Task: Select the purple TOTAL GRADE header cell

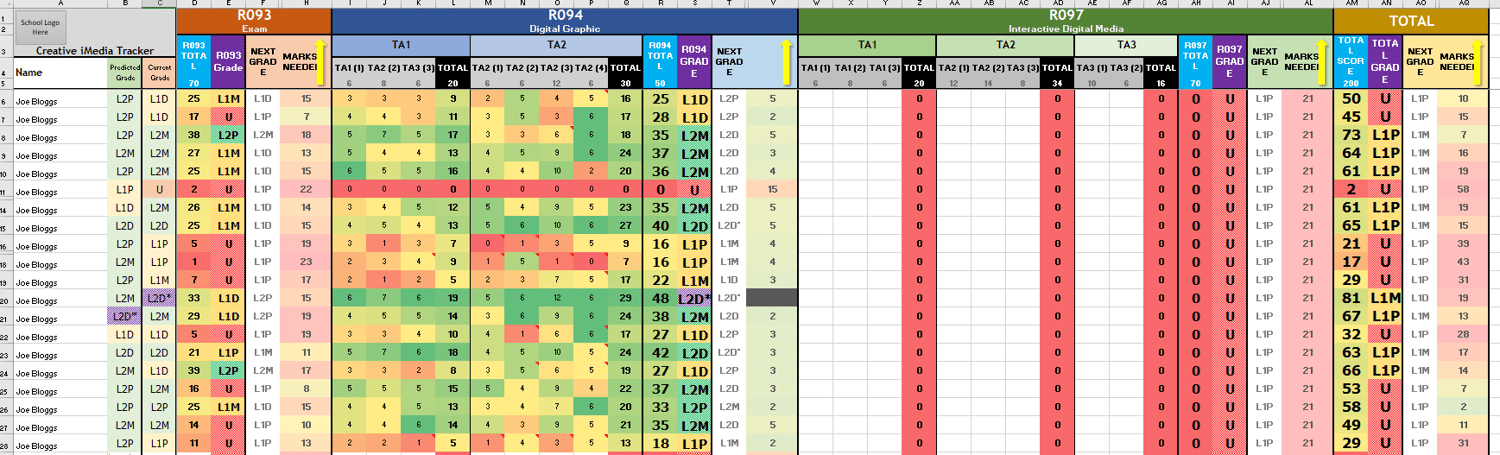Action: coord(1386,62)
